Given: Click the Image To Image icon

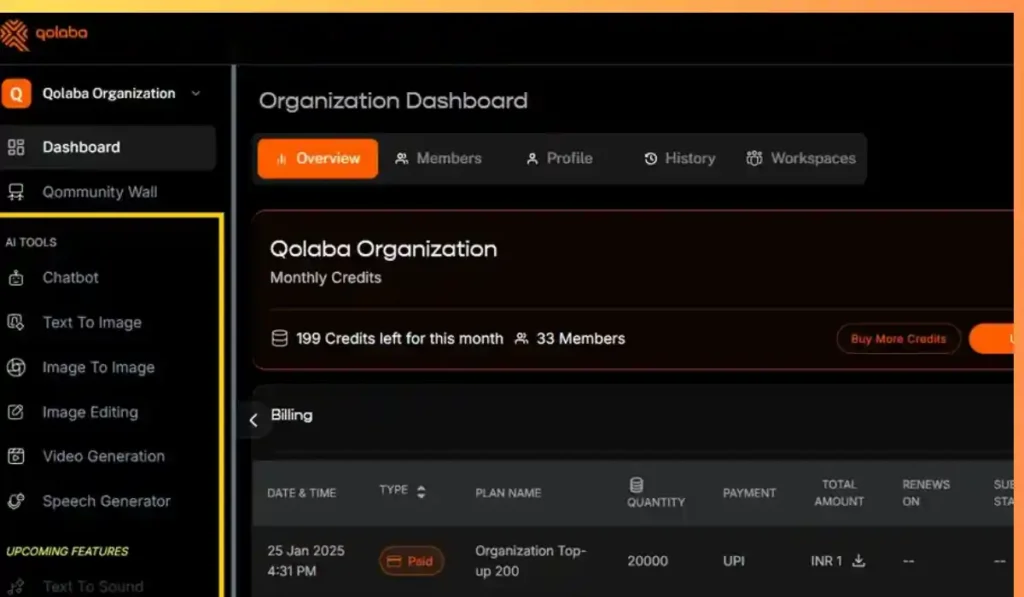Looking at the screenshot, I should (16, 368).
